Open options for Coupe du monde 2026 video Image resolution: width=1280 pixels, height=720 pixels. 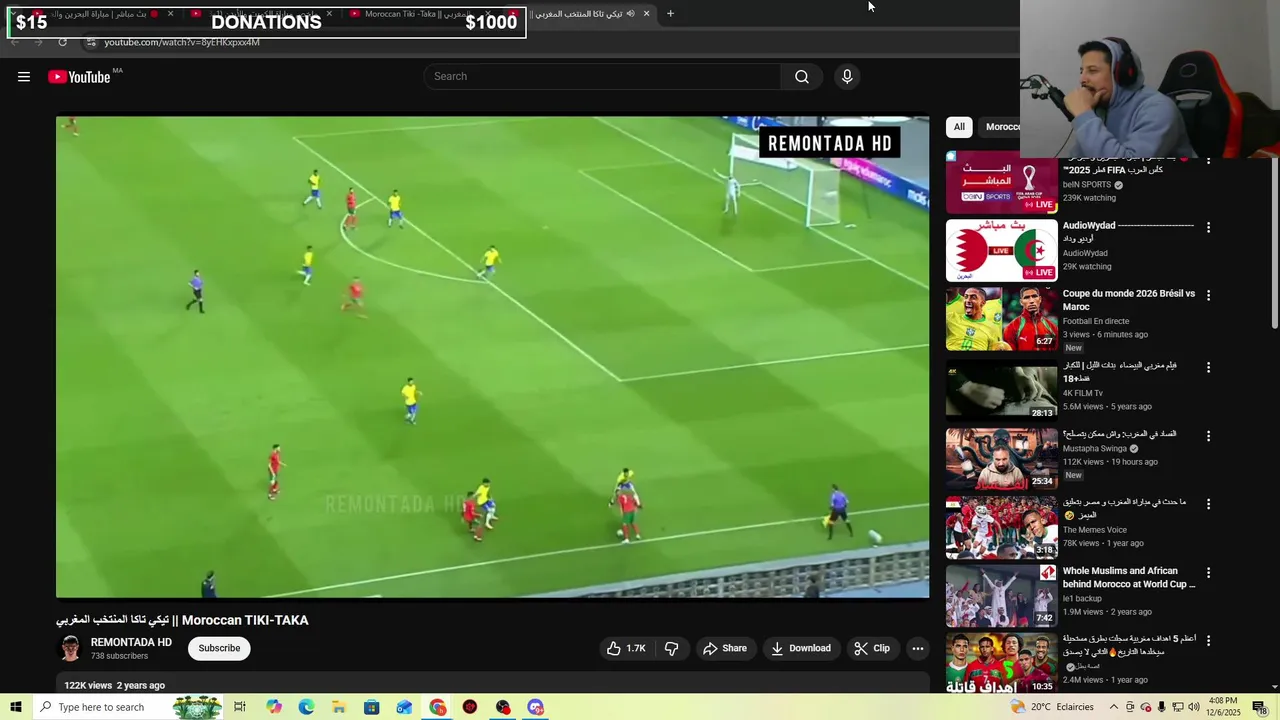(x=1208, y=295)
